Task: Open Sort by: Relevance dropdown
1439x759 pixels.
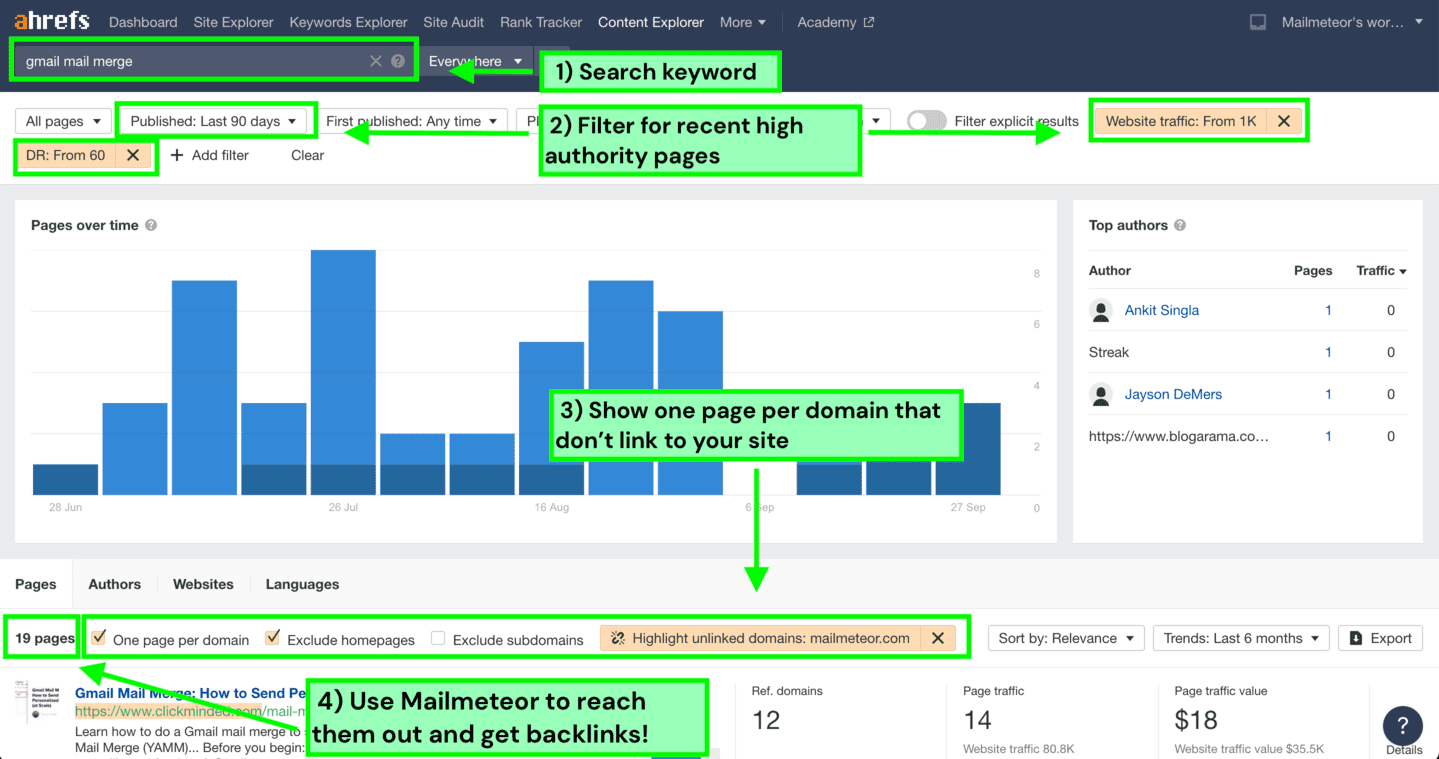Action: (x=1065, y=638)
